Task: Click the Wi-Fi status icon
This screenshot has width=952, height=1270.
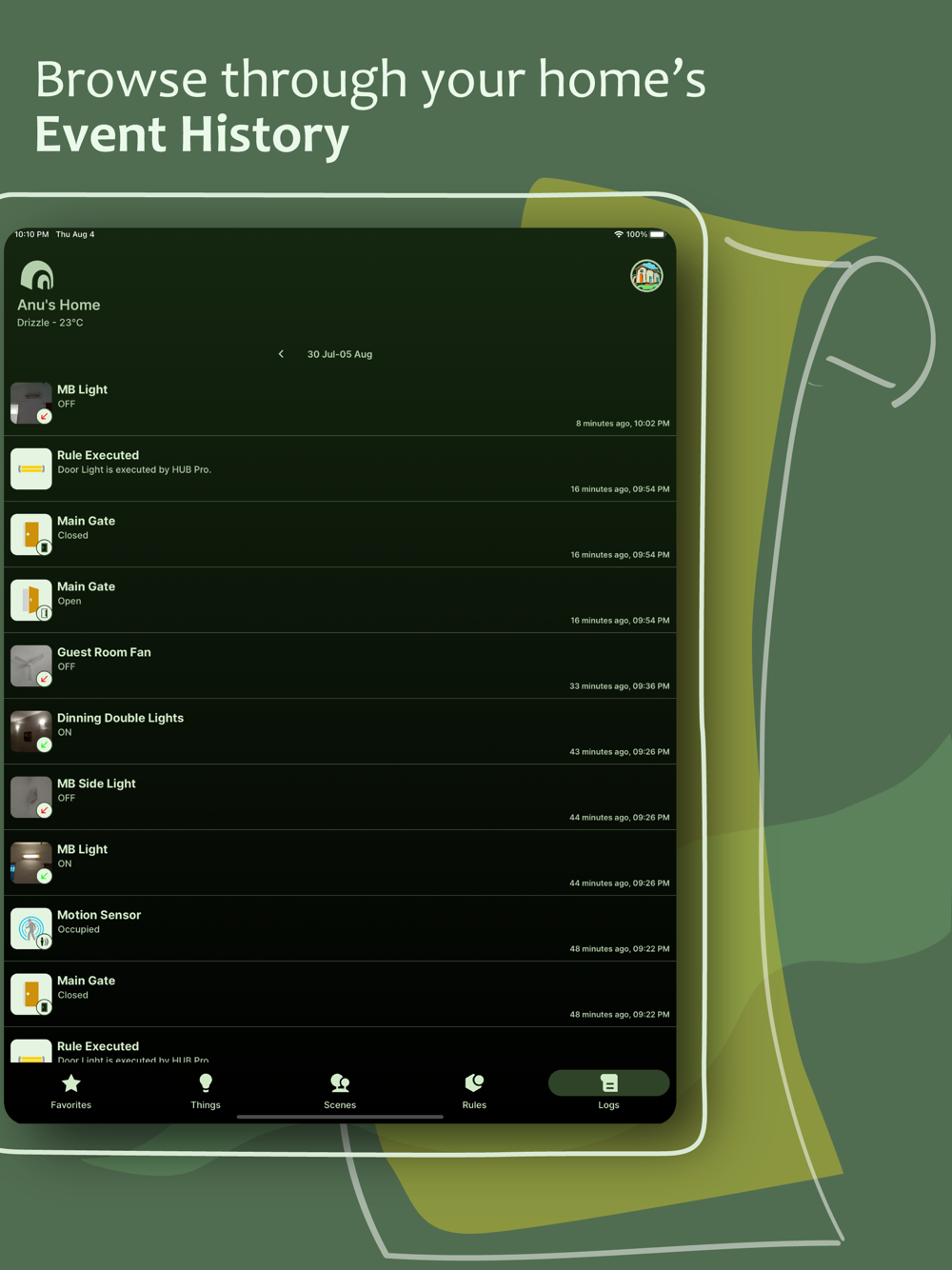Action: [x=618, y=234]
